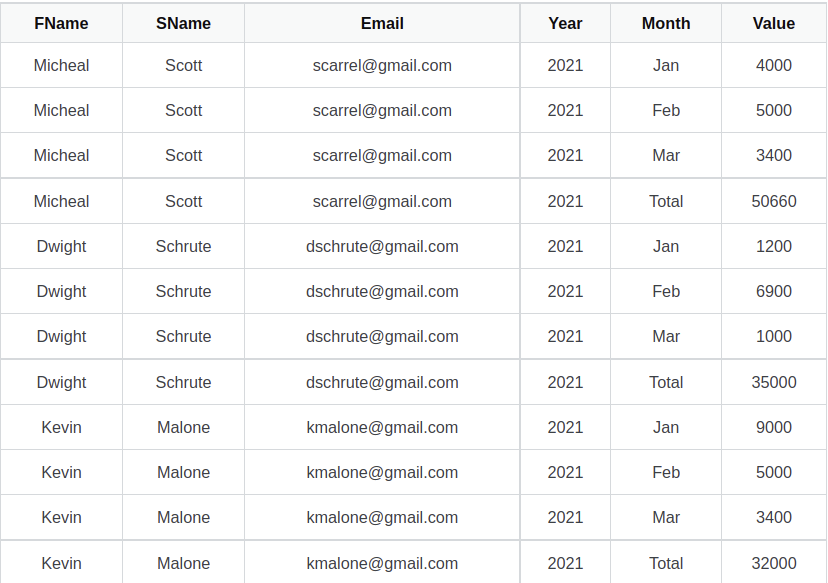This screenshot has width=828, height=583.
Task: Click dschrute@gmail.com in the Jan row
Action: pyautogui.click(x=382, y=247)
